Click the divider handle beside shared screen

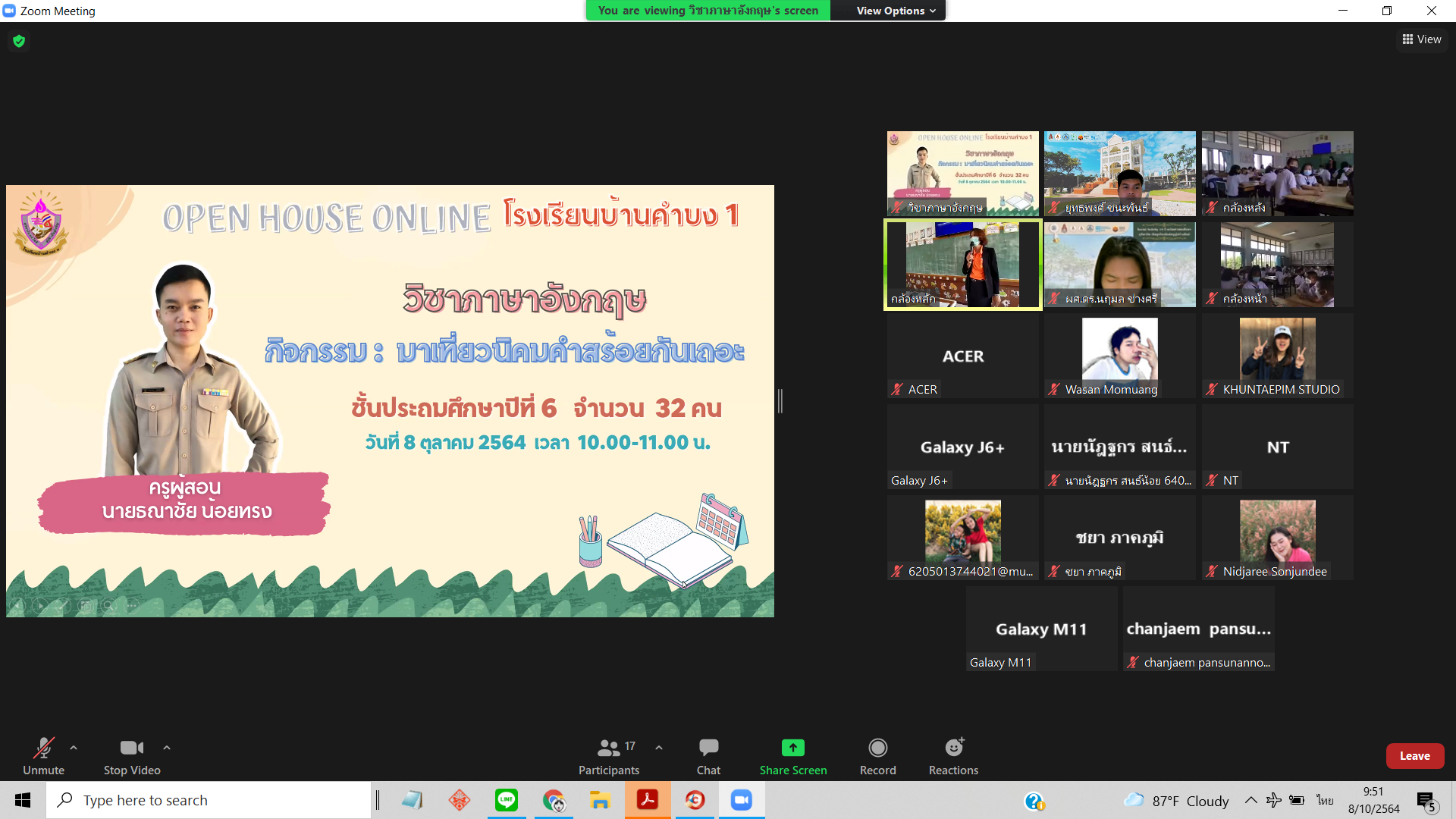780,400
